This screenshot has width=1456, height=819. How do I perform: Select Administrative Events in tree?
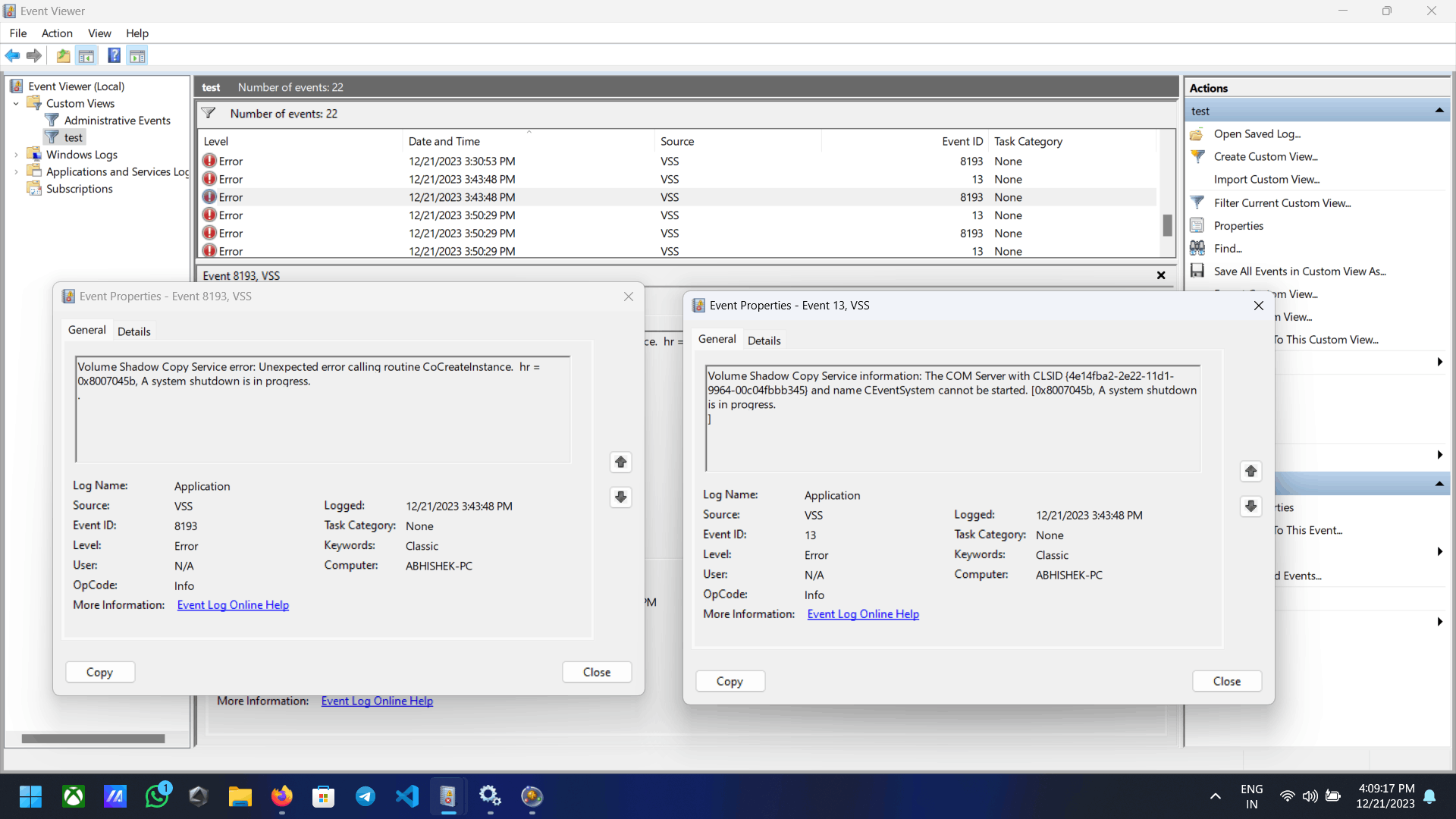click(117, 121)
